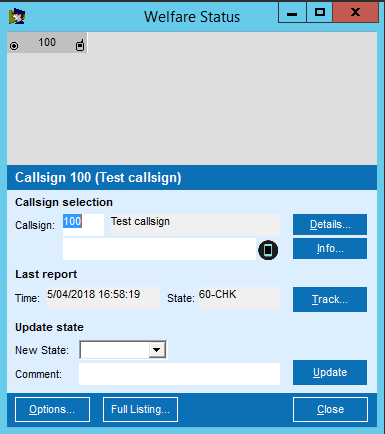Maximize the Welfare Status window
The height and width of the screenshot is (434, 385).
pos(320,12)
